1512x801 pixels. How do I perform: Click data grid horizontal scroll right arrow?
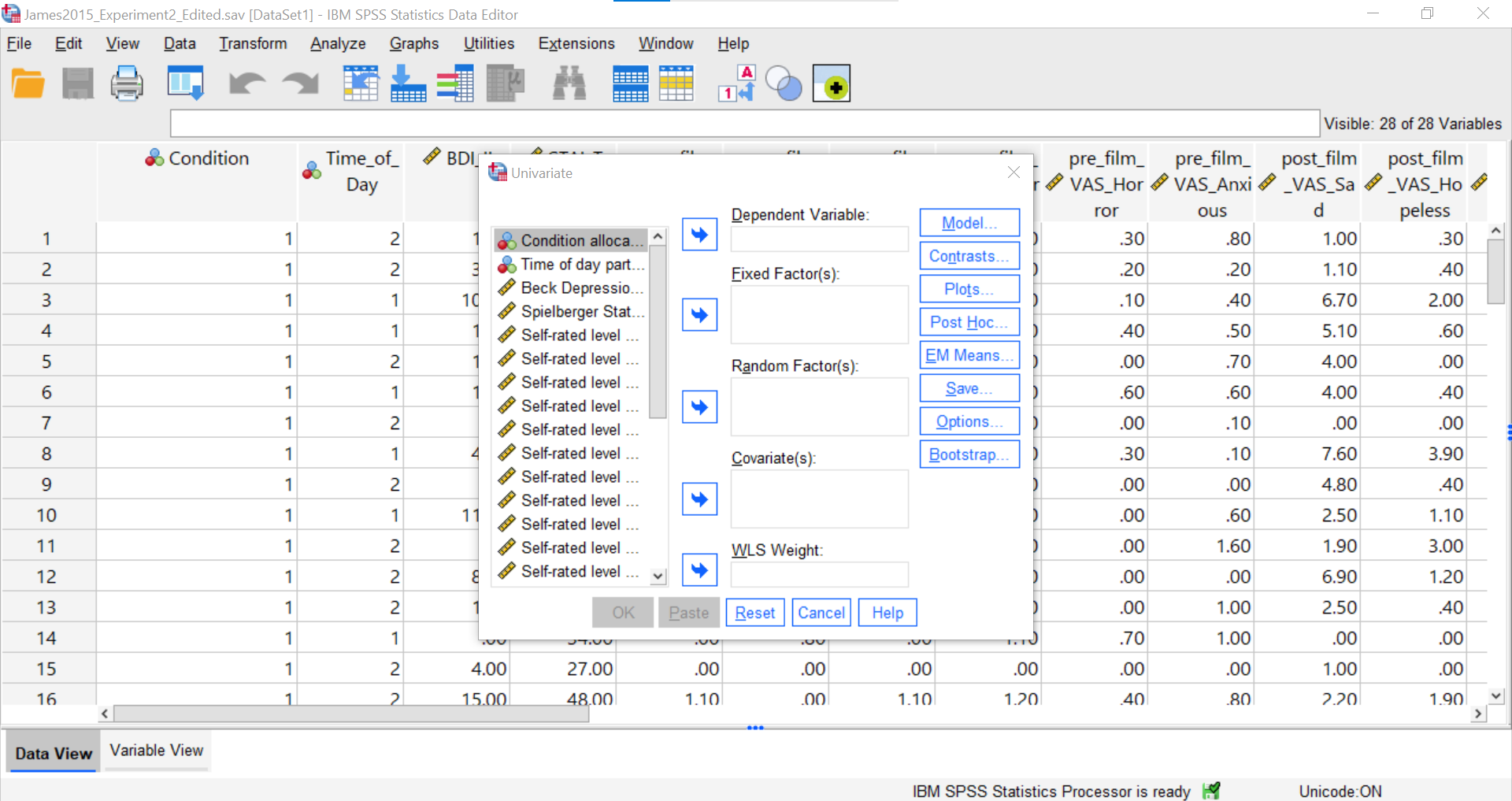coord(1478,714)
